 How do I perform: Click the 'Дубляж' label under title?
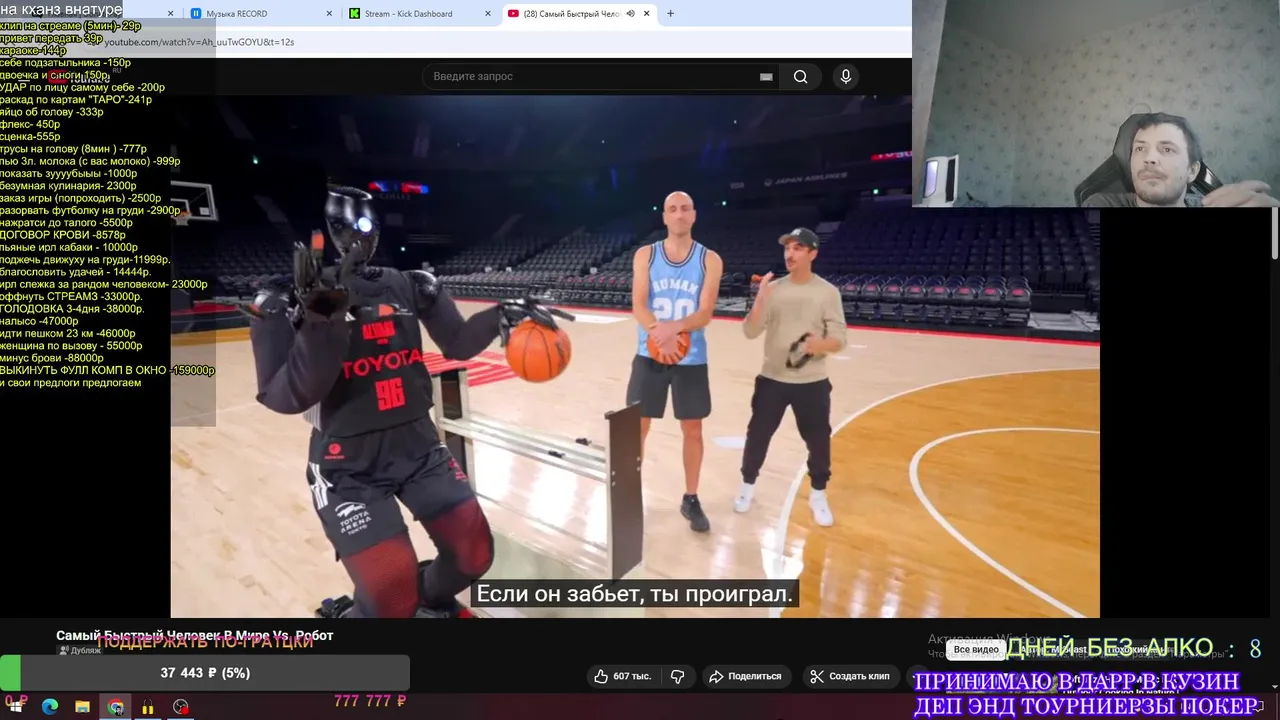(81, 650)
